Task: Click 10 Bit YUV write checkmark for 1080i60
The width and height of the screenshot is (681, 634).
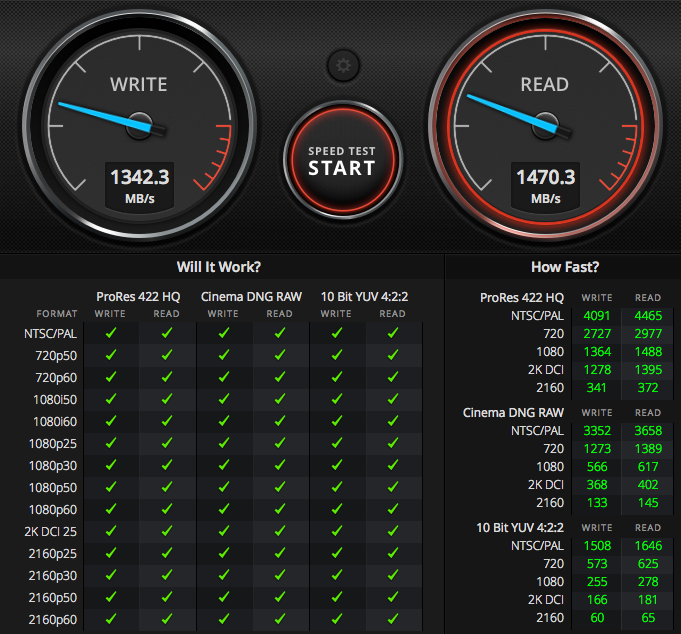Action: click(x=337, y=420)
